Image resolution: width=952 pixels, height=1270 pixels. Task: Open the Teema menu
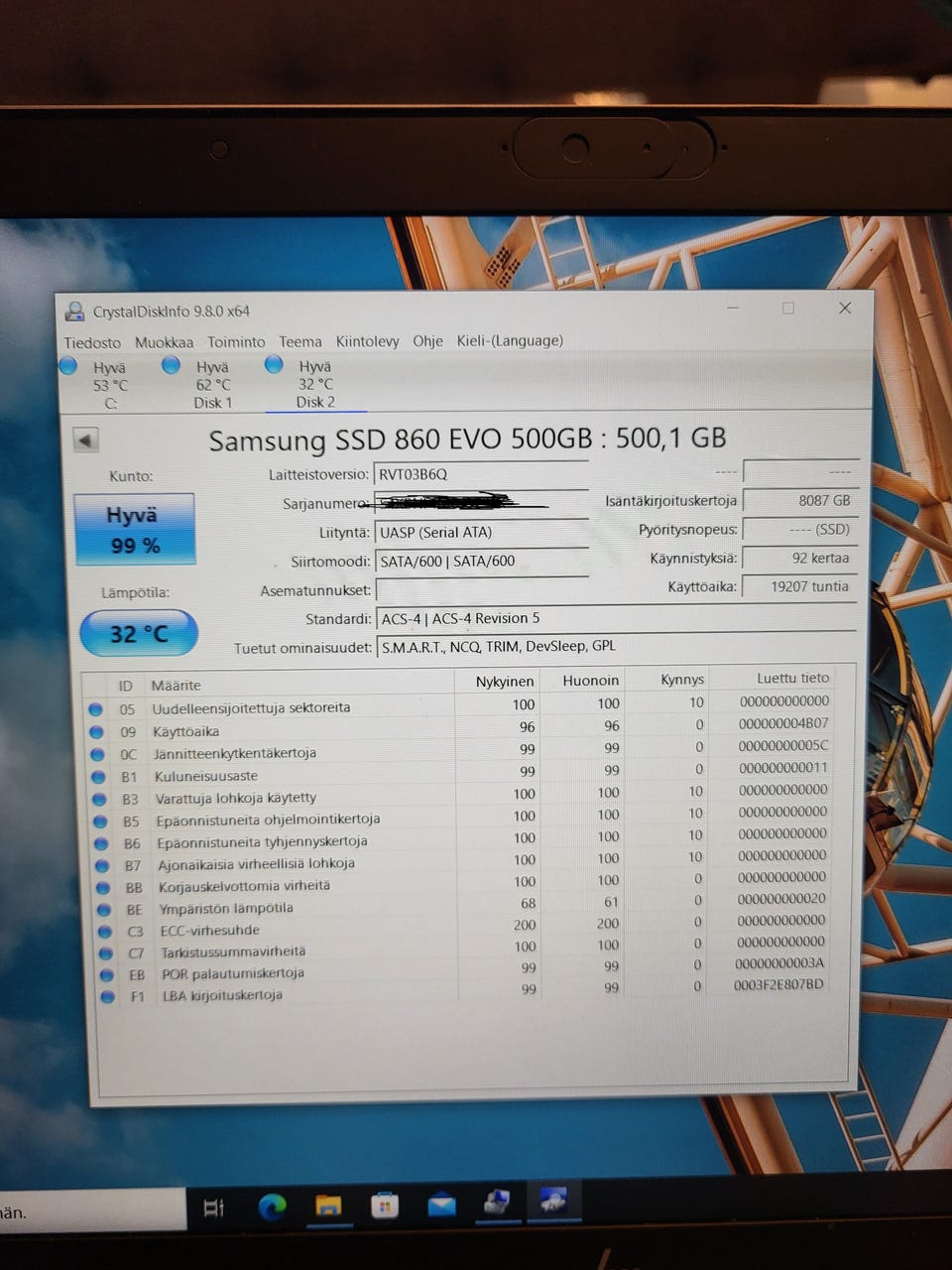pos(300,341)
